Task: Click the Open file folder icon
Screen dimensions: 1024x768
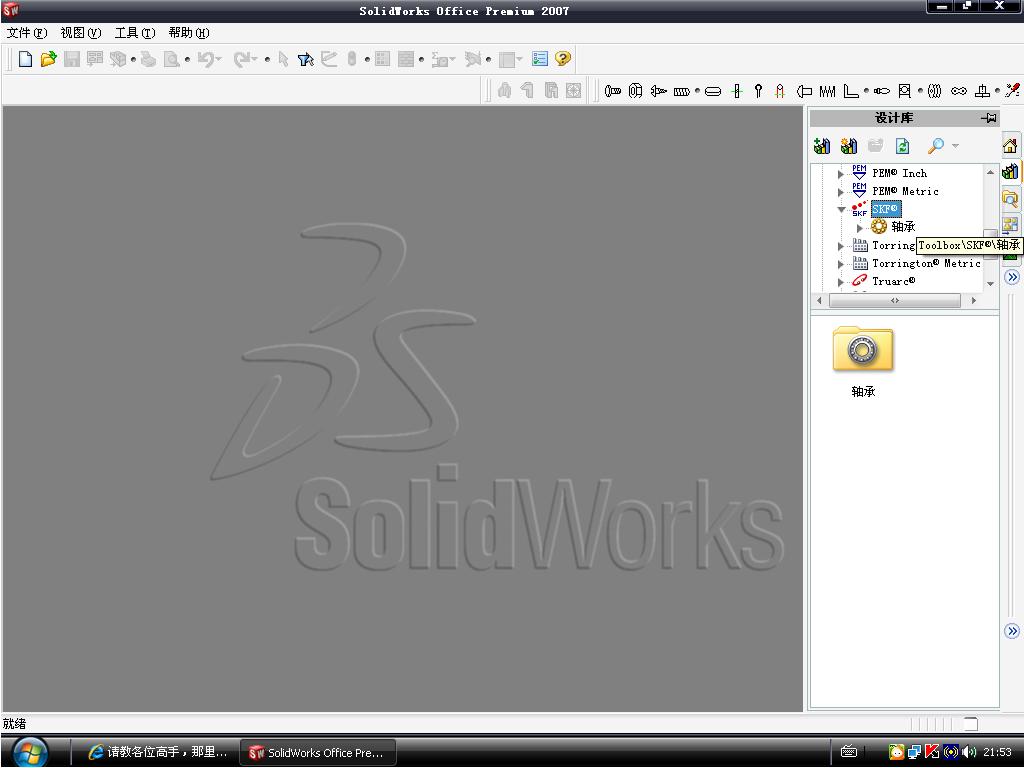Action: click(48, 59)
